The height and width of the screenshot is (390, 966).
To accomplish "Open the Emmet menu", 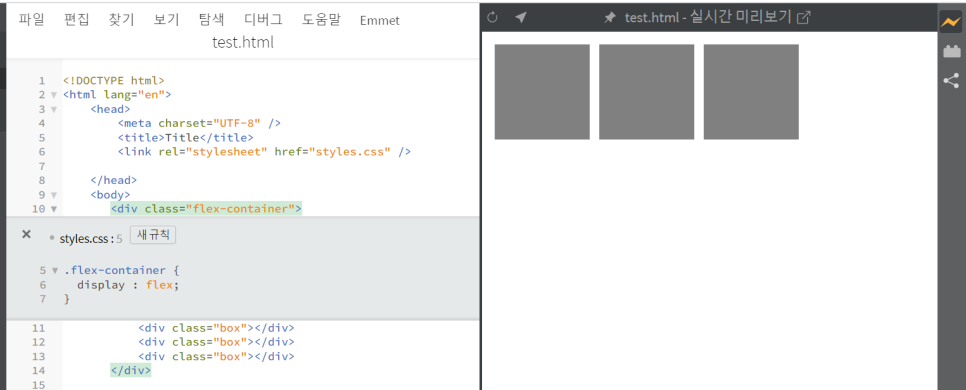I will click(380, 20).
